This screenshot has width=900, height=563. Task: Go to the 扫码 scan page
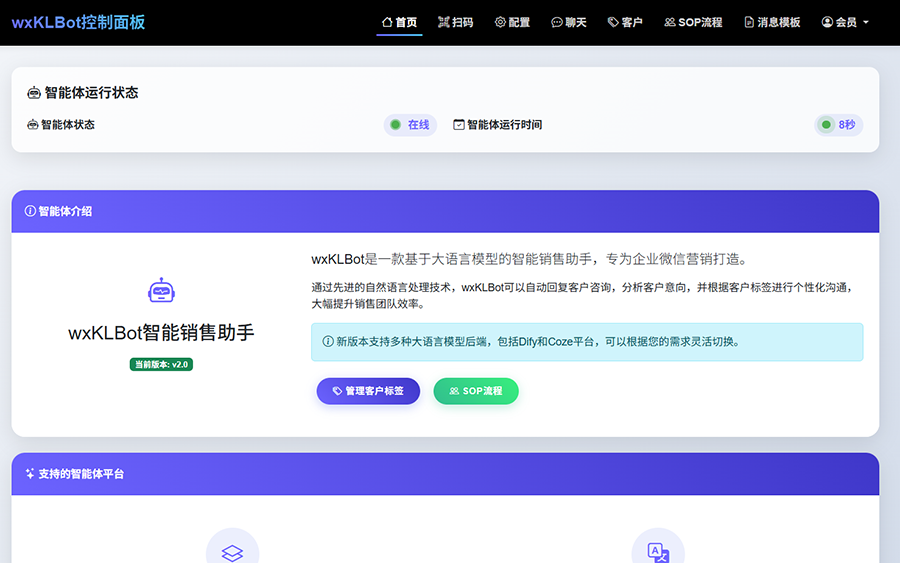pos(456,22)
